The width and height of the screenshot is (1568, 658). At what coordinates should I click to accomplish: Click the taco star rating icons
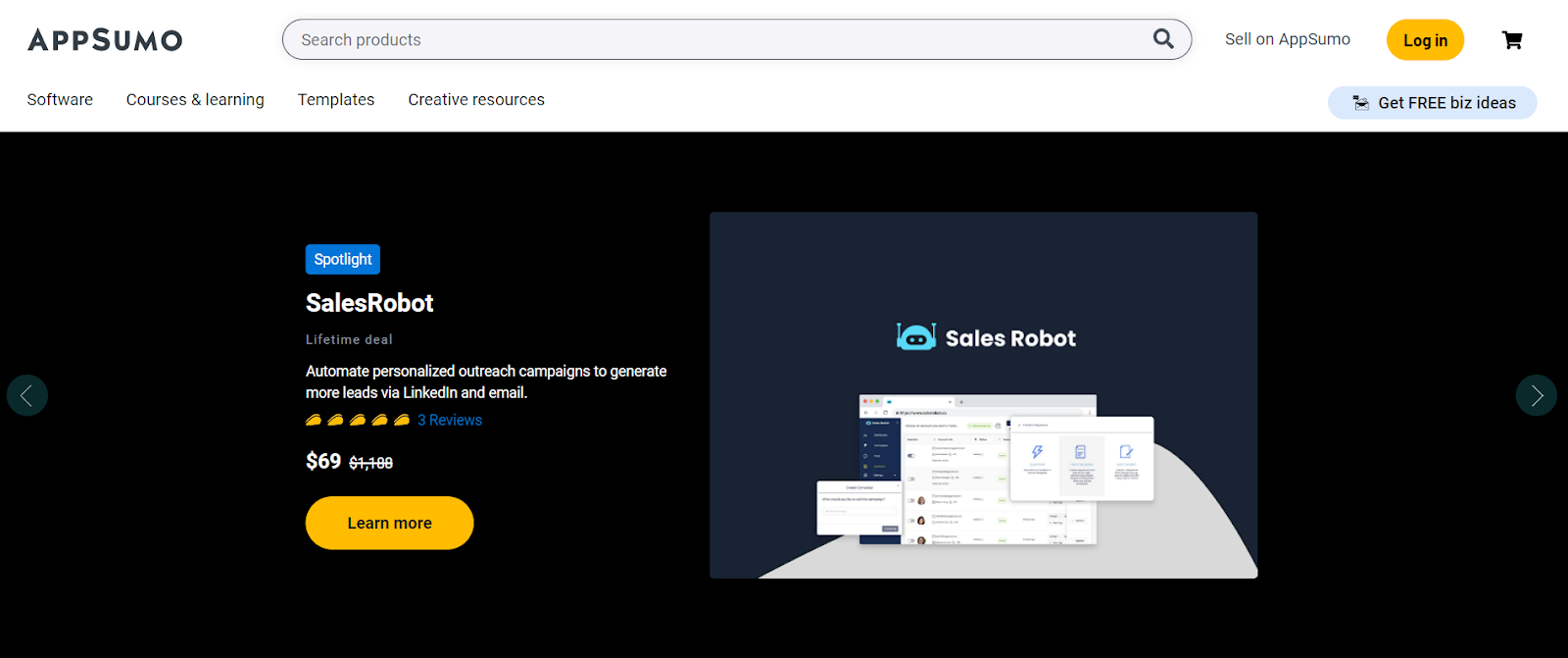(x=358, y=420)
